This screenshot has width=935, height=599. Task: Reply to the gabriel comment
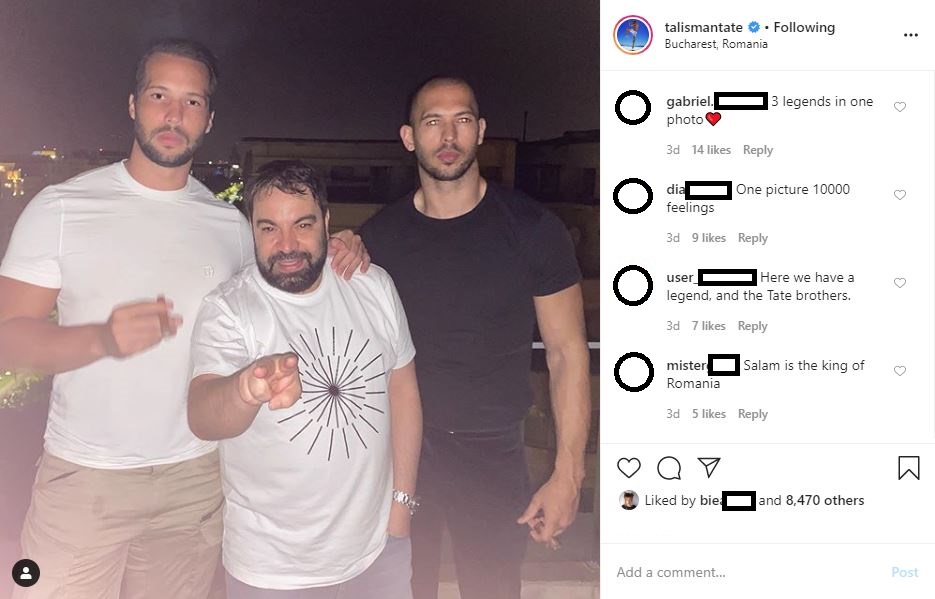pyautogui.click(x=757, y=150)
